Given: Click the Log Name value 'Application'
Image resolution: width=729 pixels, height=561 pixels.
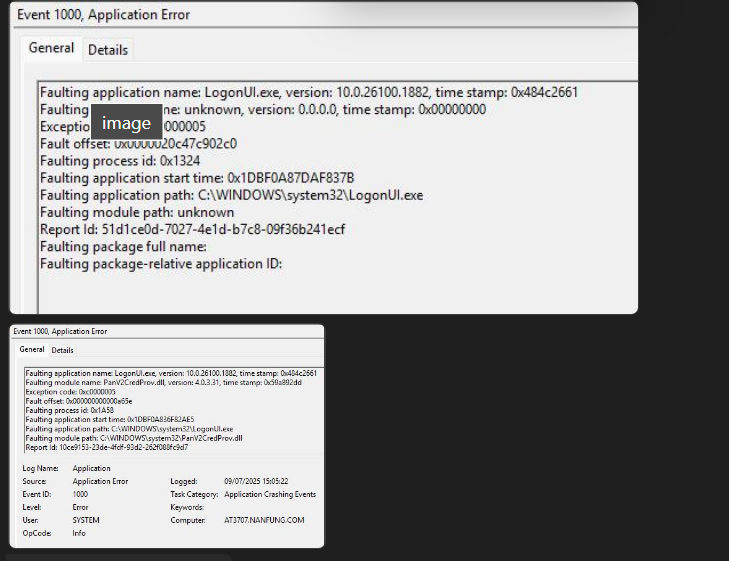Looking at the screenshot, I should (x=92, y=468).
